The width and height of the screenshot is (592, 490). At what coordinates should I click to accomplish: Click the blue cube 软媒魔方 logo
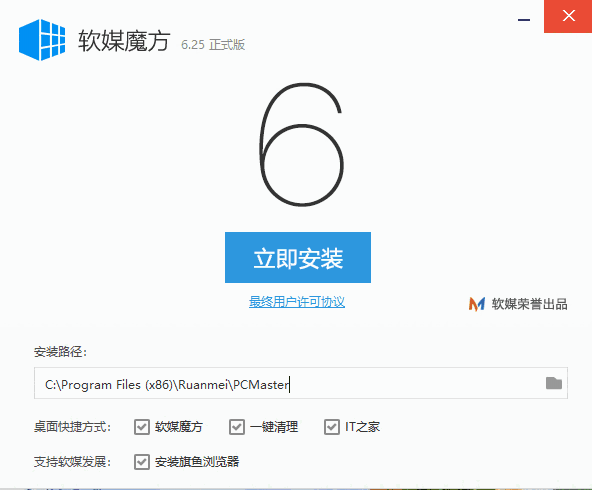[x=42, y=40]
